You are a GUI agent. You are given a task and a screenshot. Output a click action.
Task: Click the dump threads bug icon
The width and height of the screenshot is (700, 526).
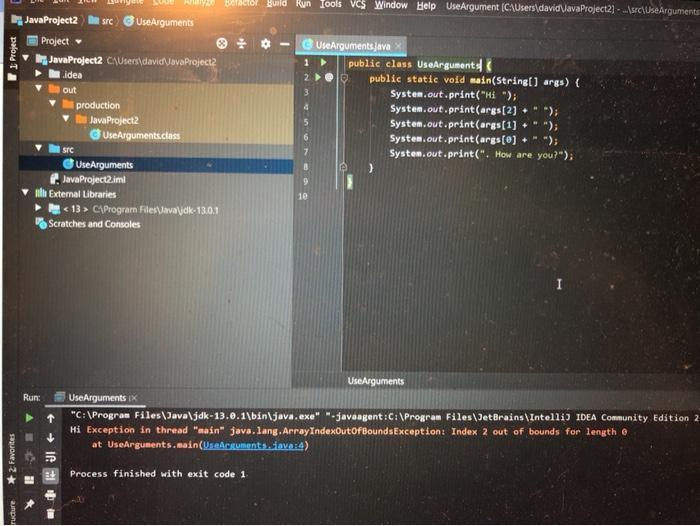pos(29,457)
